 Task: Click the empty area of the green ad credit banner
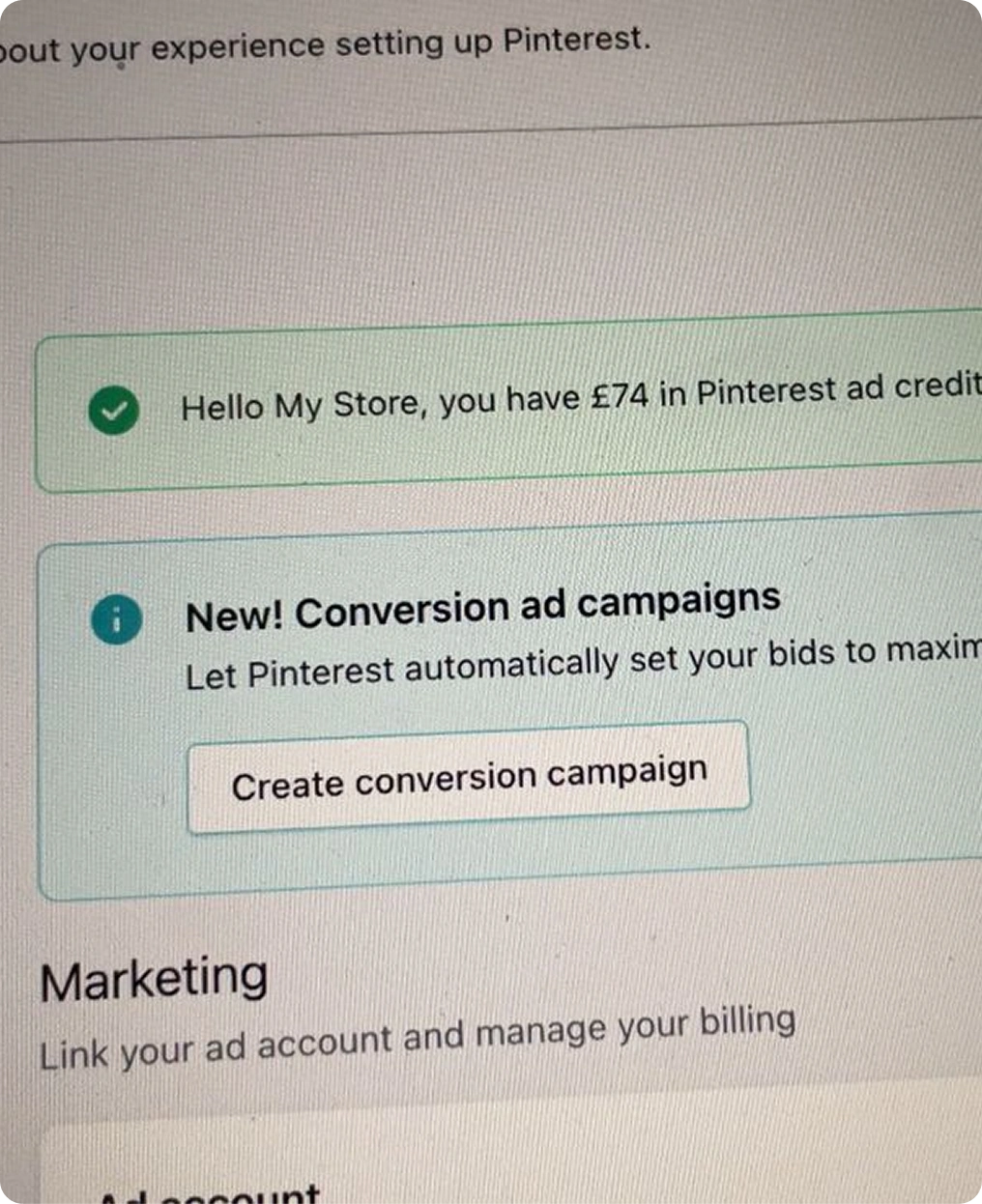pos(580,454)
